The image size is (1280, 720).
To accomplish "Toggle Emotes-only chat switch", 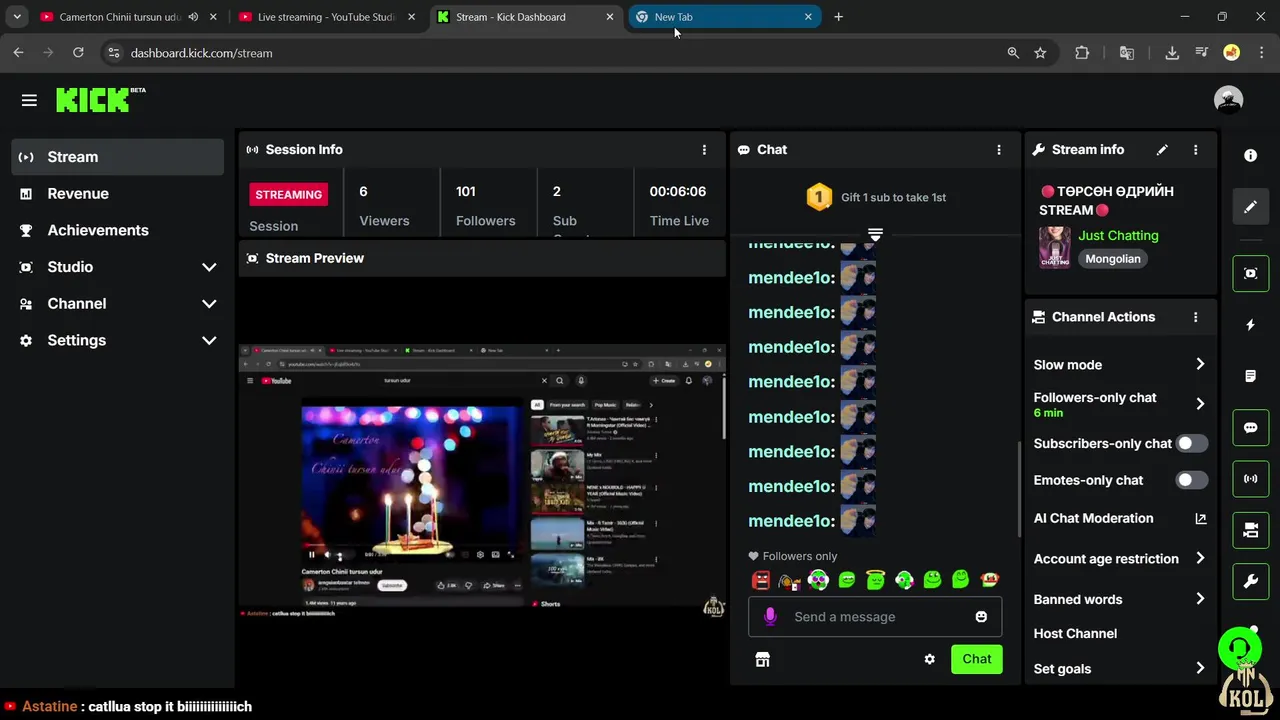I will [x=1191, y=480].
